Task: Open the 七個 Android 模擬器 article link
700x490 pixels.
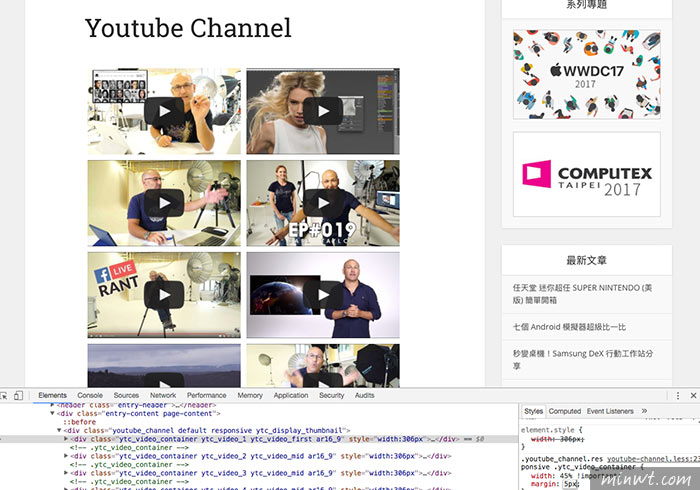Action: point(569,327)
